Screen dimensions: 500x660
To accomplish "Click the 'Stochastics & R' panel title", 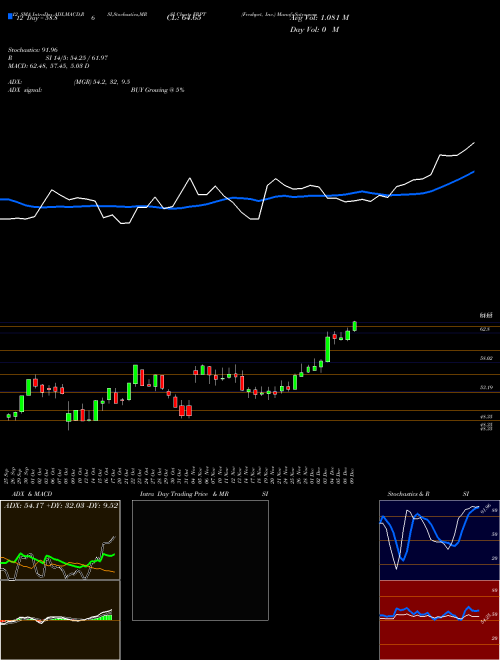I will pyautogui.click(x=408, y=494).
